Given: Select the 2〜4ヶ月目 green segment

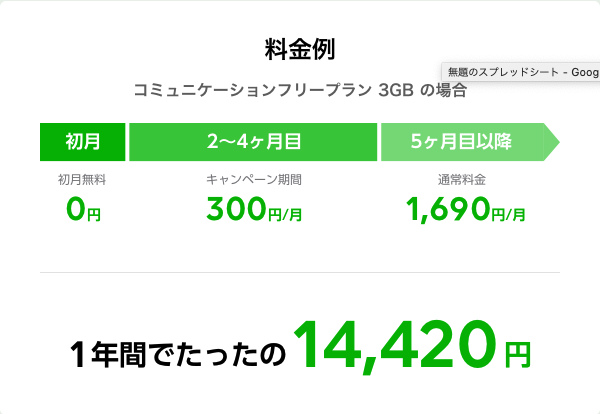Looking at the screenshot, I should pos(253,142).
